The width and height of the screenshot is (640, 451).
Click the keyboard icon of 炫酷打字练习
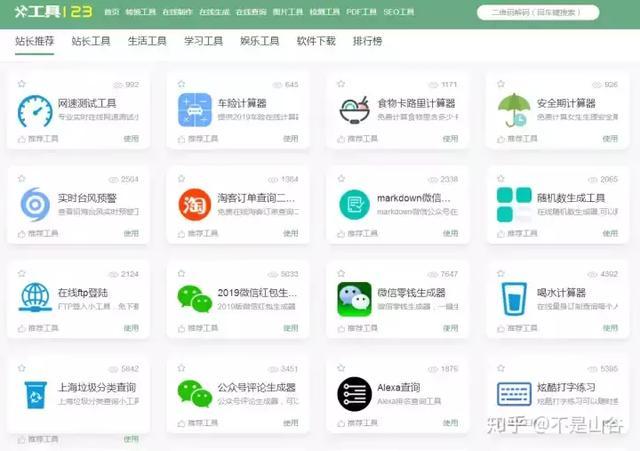pos(514,394)
